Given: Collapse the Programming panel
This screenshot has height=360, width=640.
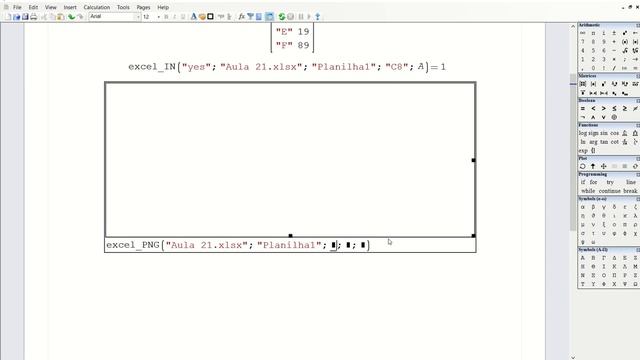Looking at the screenshot, I should [x=638, y=174].
